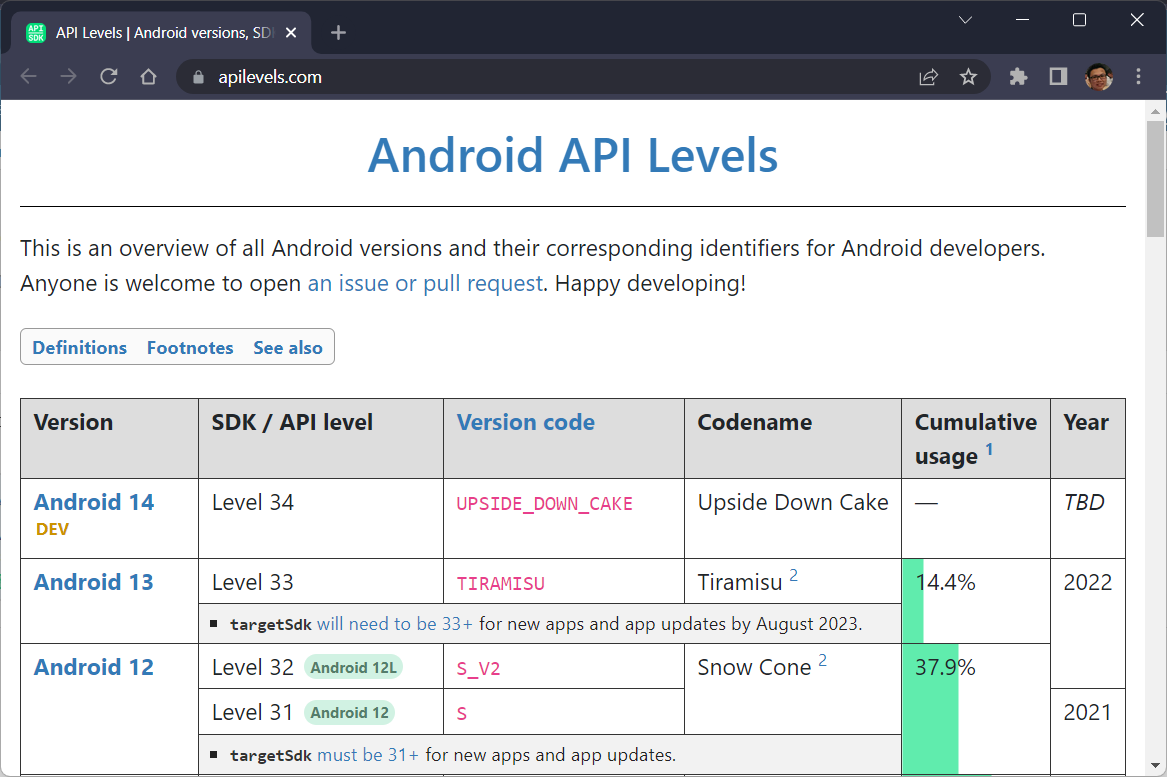The image size is (1167, 777).
Task: Click footnote 2 beside Snow Cone
Action: click(822, 660)
